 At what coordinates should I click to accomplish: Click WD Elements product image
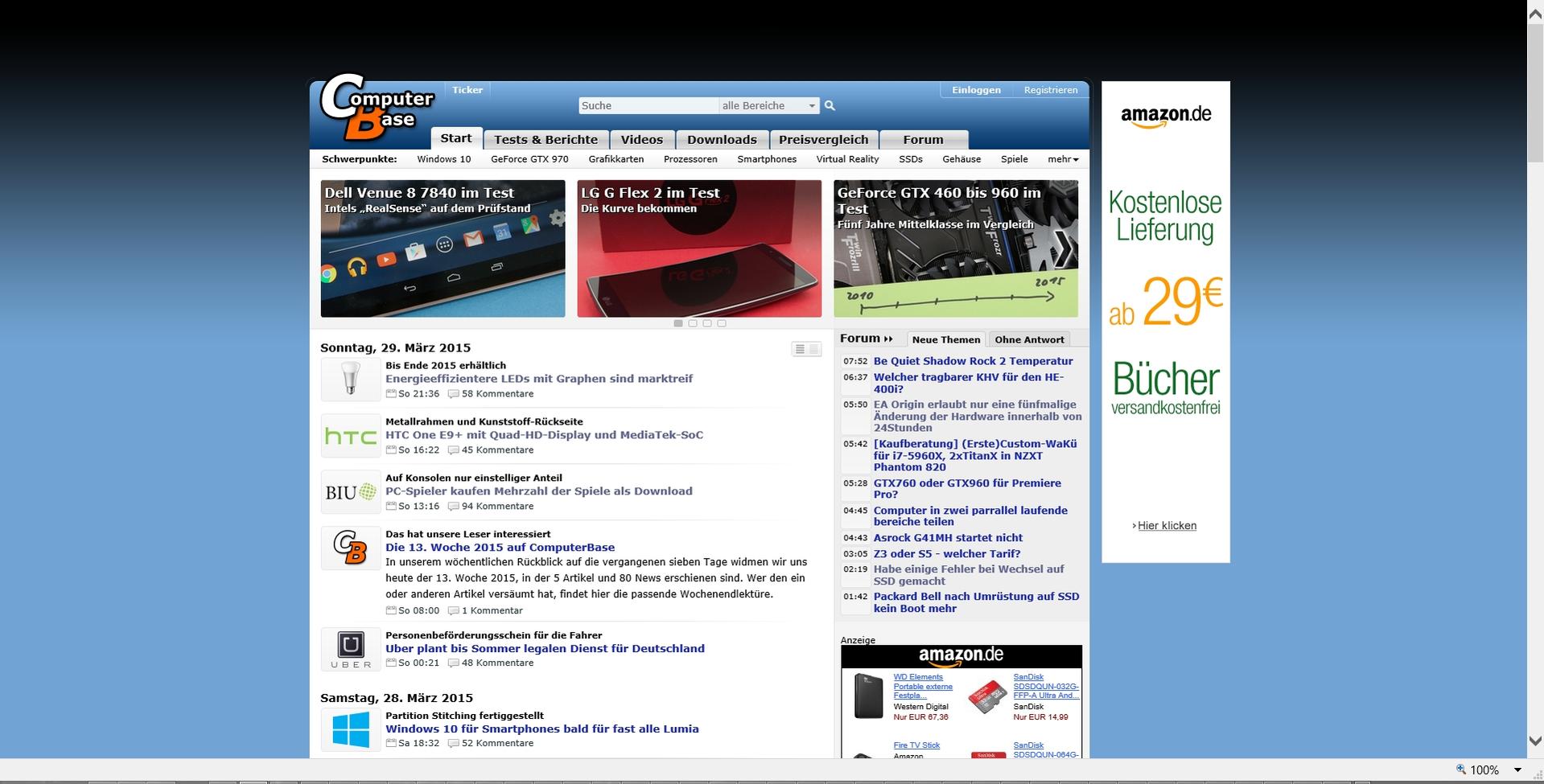point(868,696)
